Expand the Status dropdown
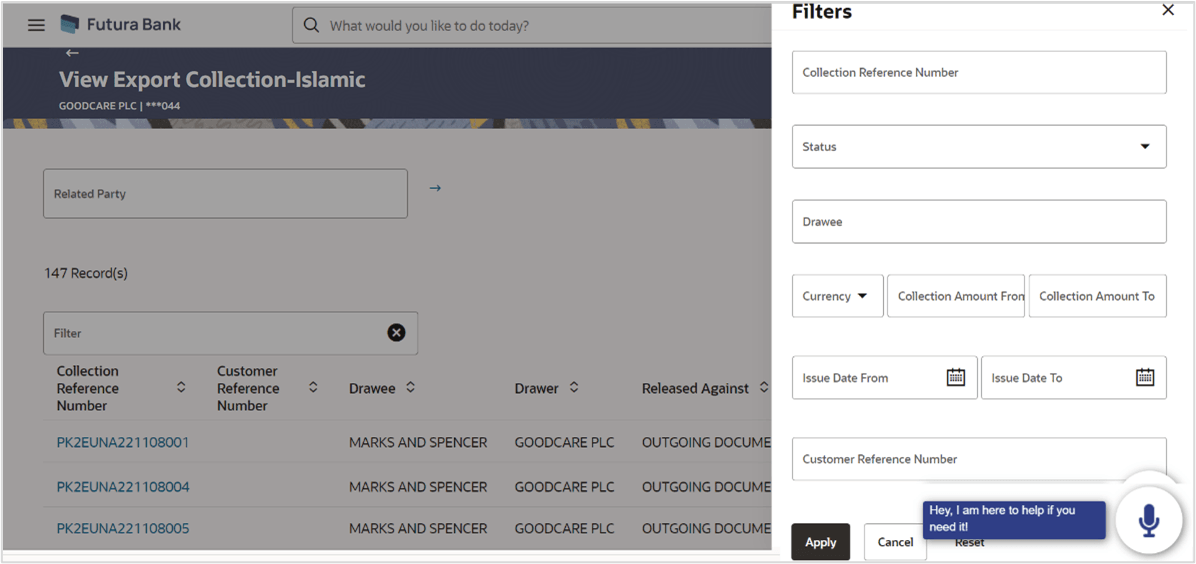The height and width of the screenshot is (564, 1196). (979, 147)
